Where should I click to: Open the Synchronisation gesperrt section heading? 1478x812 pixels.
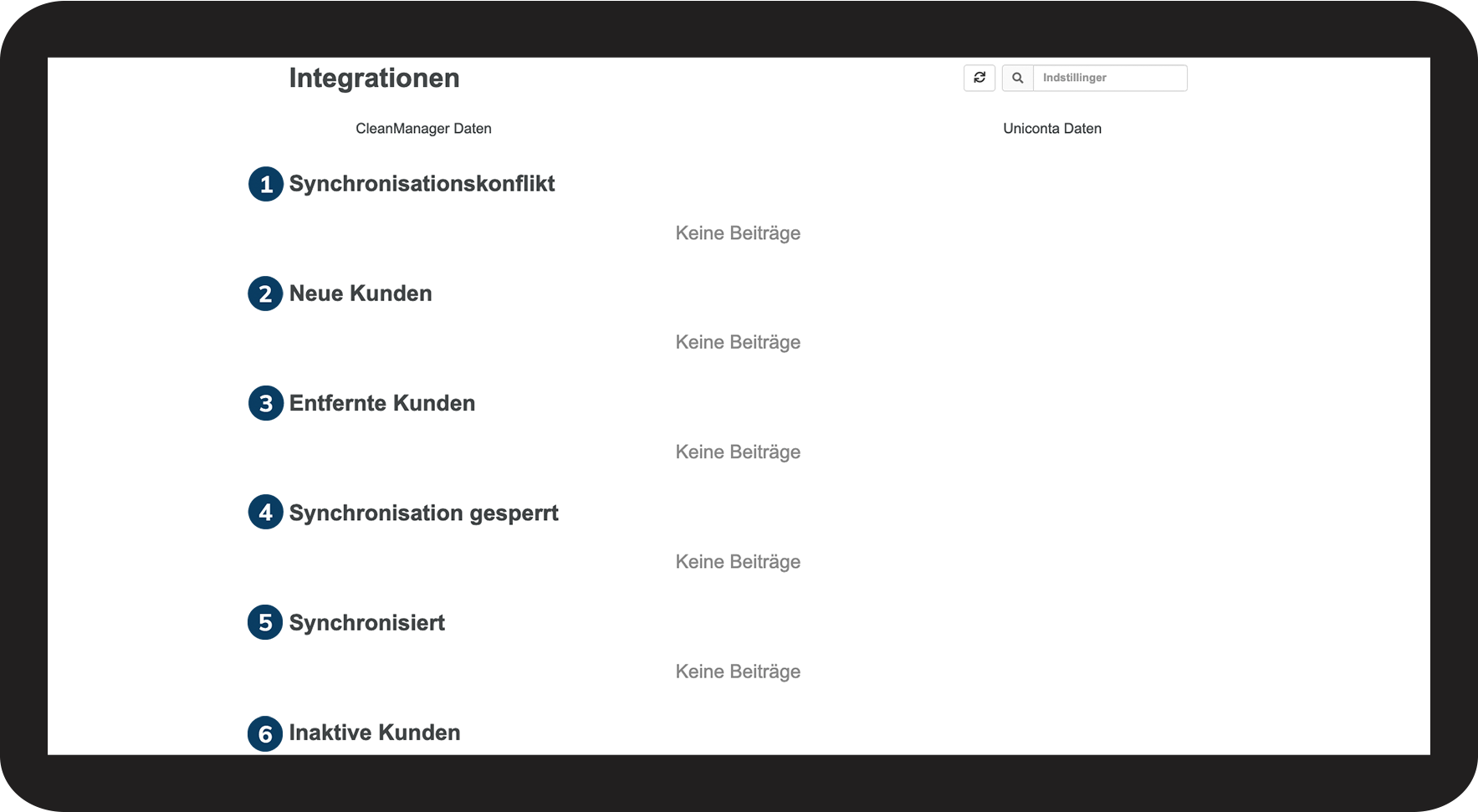pyautogui.click(x=423, y=513)
